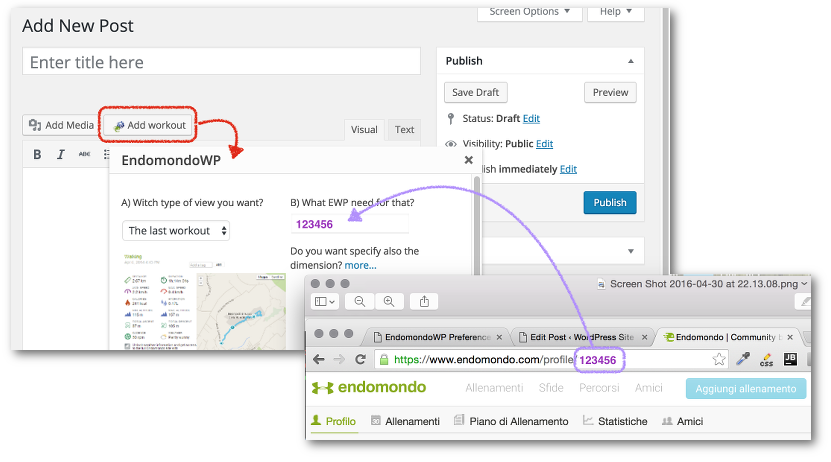Click the Italic formatting icon
This screenshot has height=462, width=831.
[60, 154]
